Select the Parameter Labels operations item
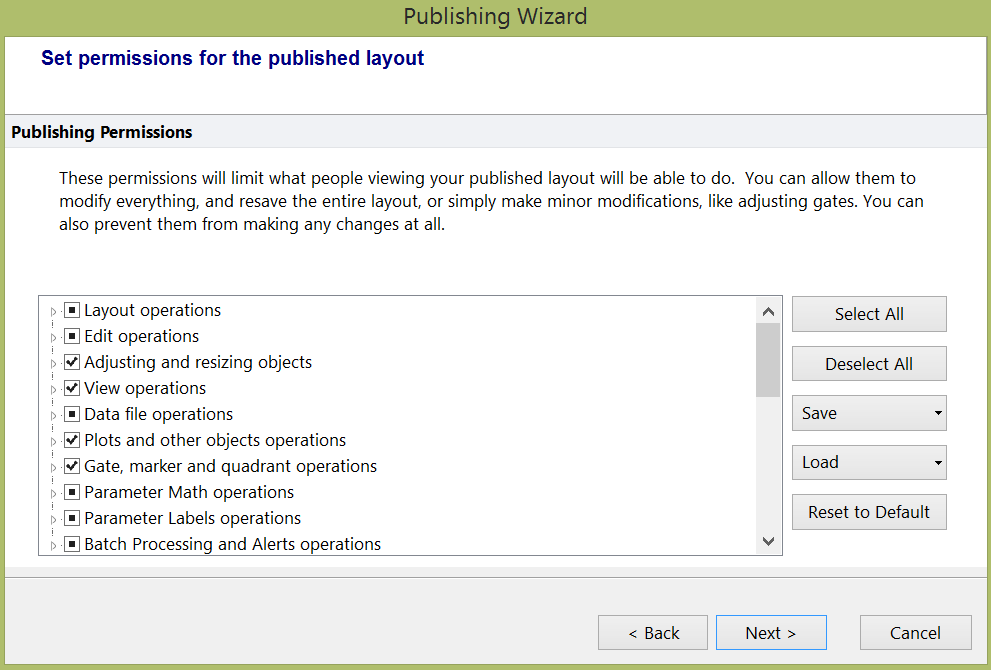 point(192,519)
